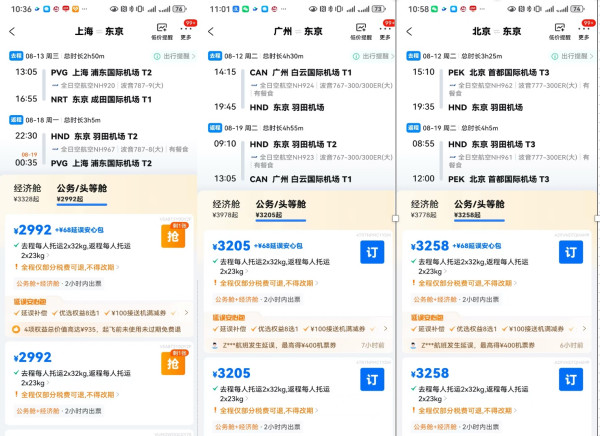Tap 抢 on the second ¥2992 fare
This screenshot has width=600, height=436.
173,363
